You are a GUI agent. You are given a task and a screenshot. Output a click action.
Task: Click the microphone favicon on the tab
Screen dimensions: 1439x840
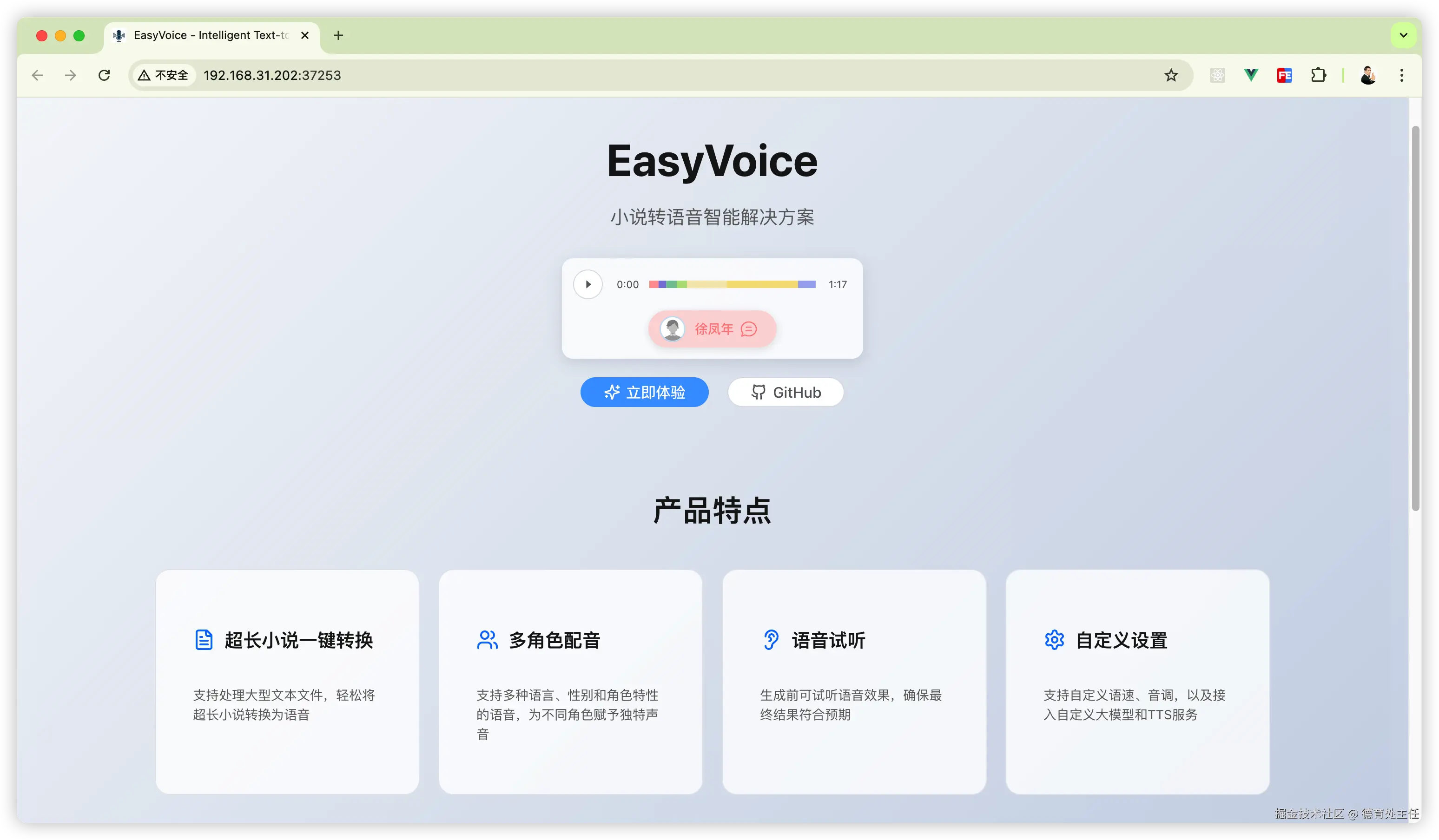point(119,35)
